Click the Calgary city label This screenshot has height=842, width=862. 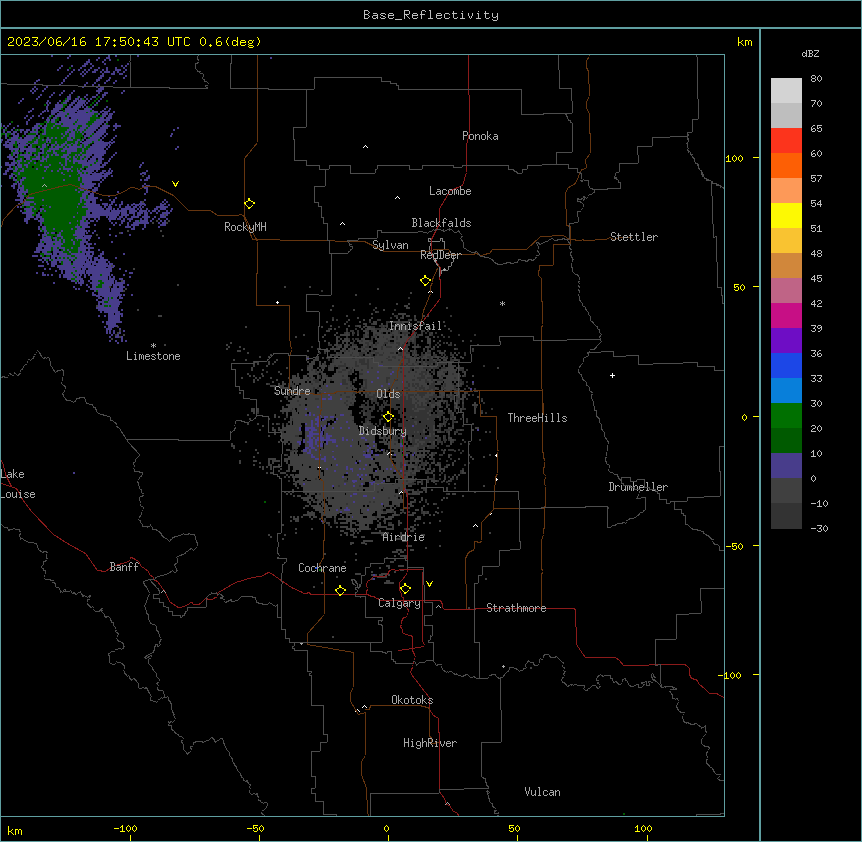[x=399, y=603]
